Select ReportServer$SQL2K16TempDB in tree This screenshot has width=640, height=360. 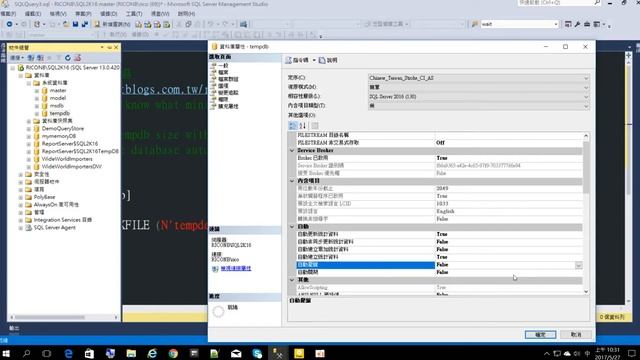80,151
